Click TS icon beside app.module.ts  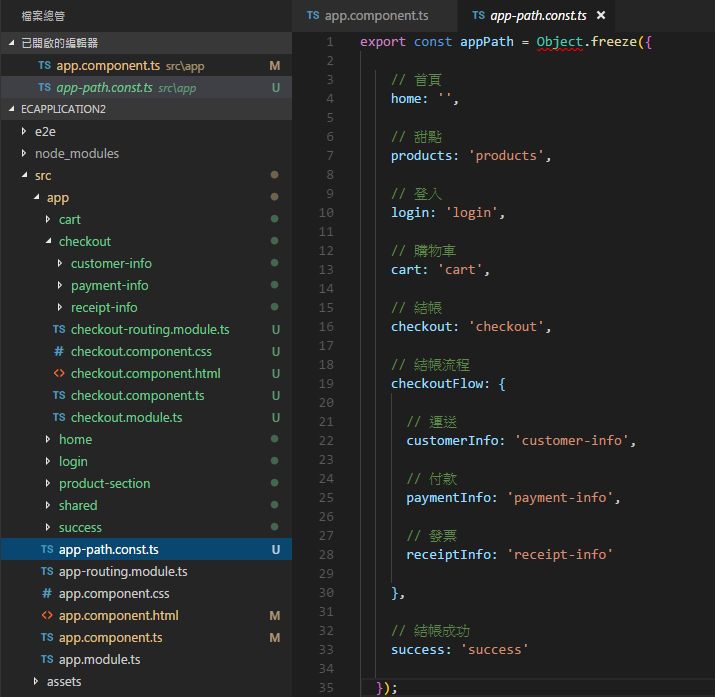tap(47, 659)
